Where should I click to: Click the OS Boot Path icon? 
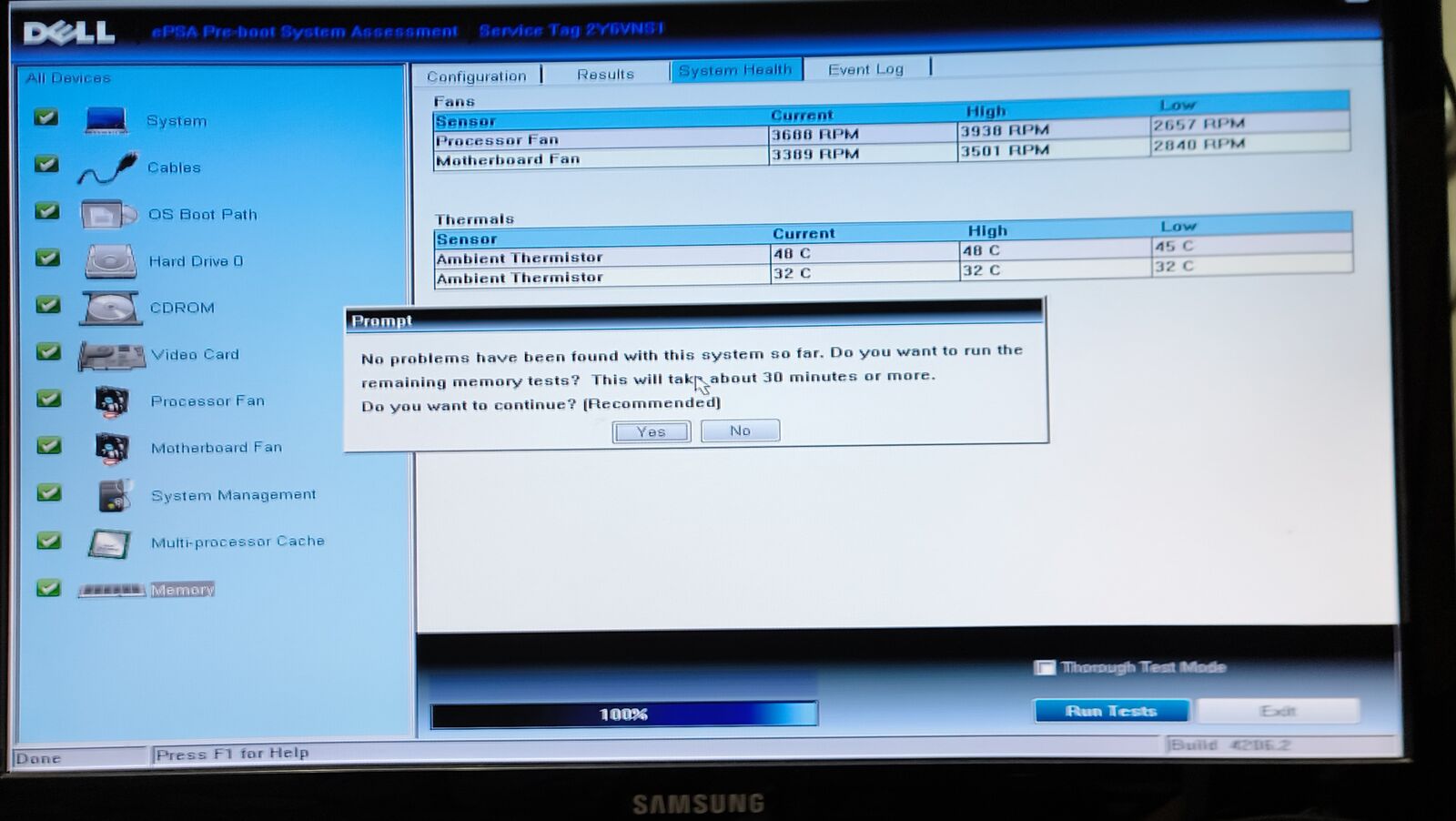coord(107,215)
